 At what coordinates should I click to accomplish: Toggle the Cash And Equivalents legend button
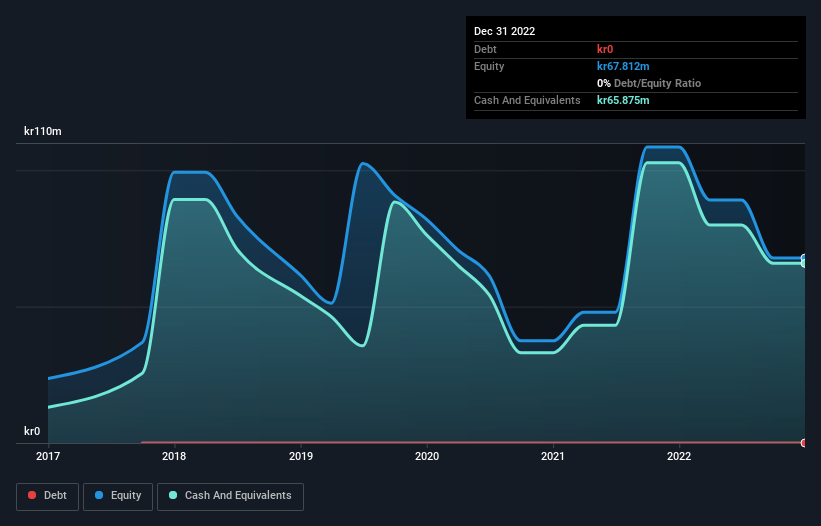(x=230, y=496)
